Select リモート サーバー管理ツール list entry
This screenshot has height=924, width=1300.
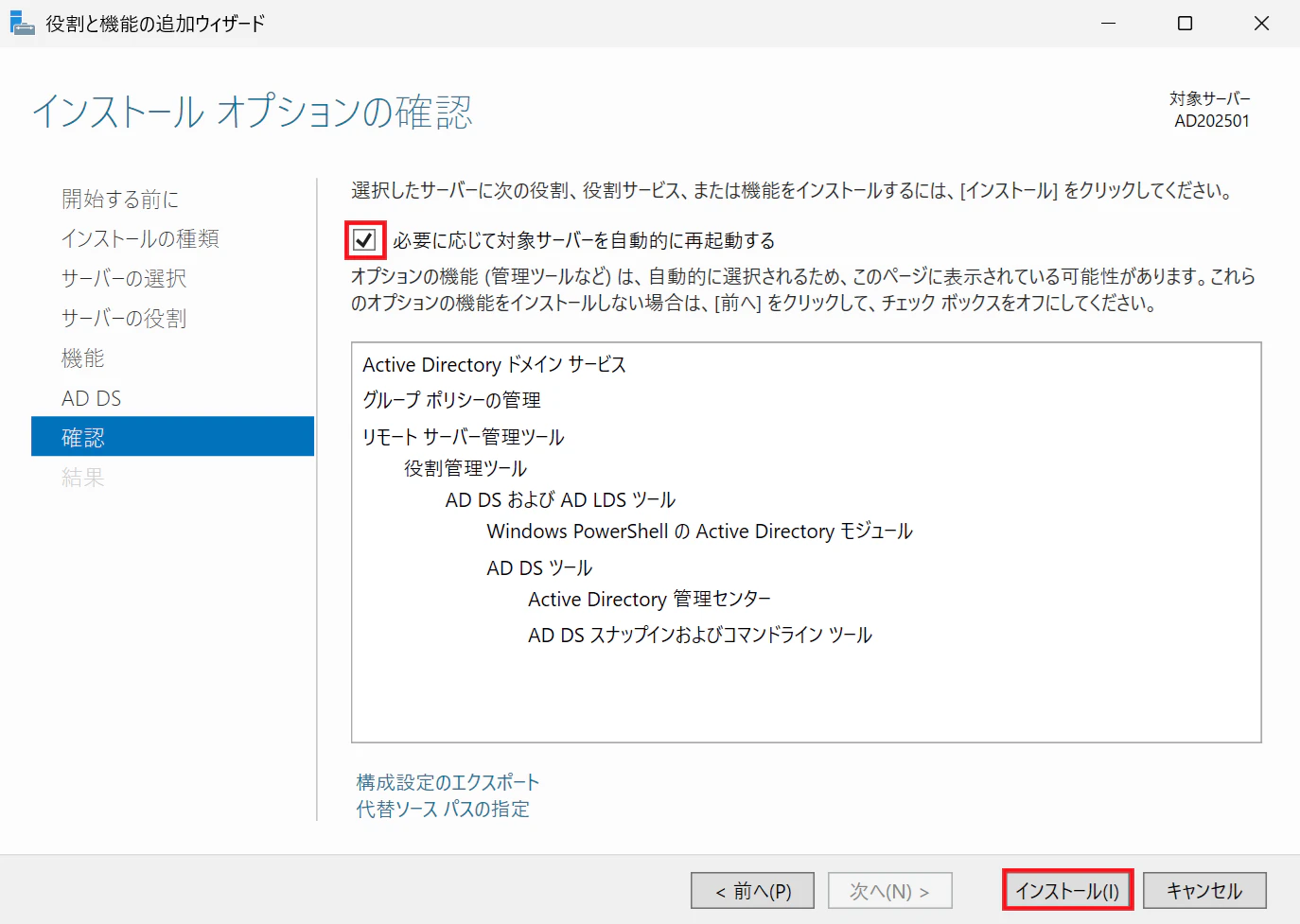[x=464, y=437]
